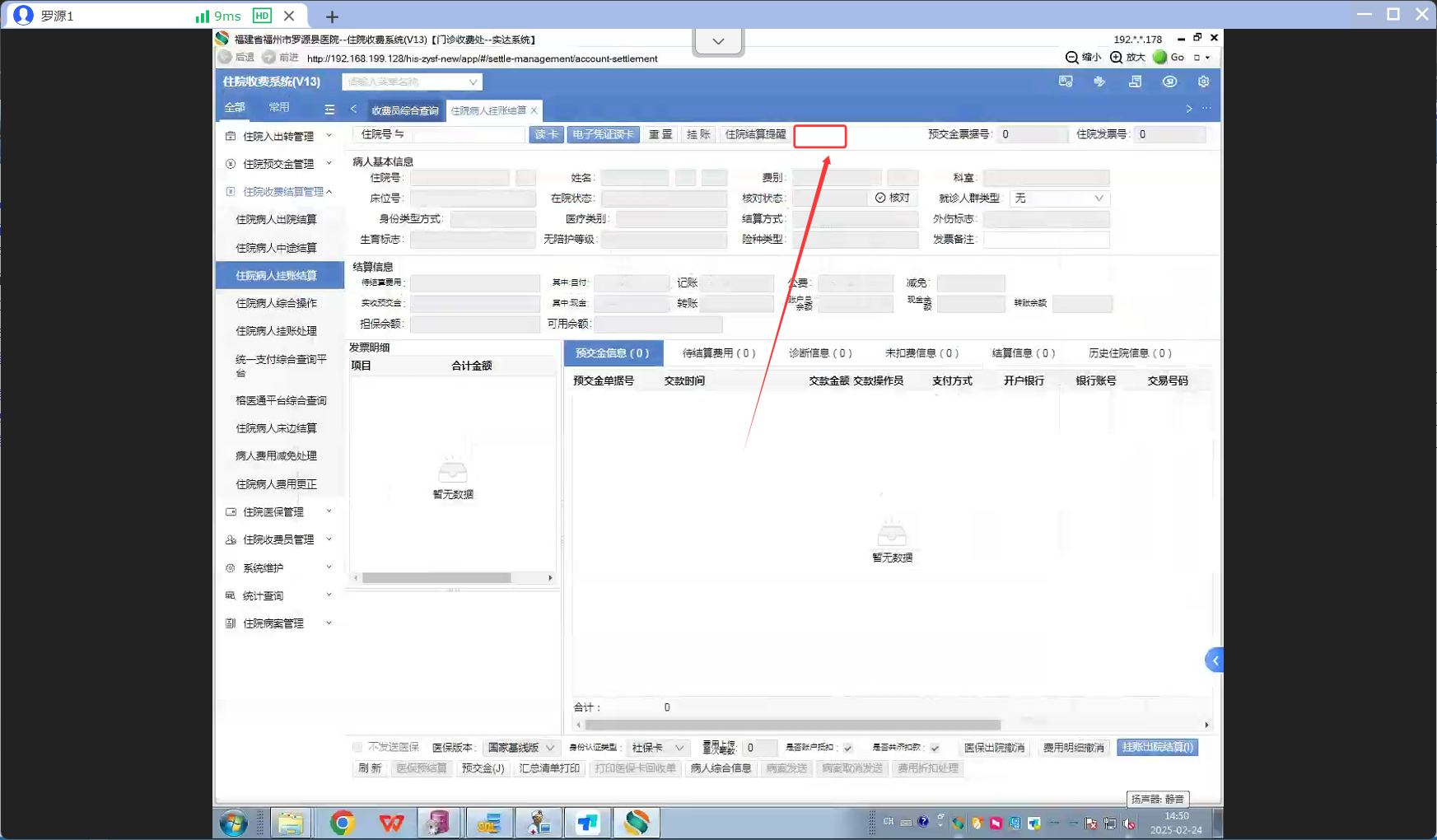Click the monitor screen icon in blue header
The height and width of the screenshot is (840, 1437).
point(1066,82)
